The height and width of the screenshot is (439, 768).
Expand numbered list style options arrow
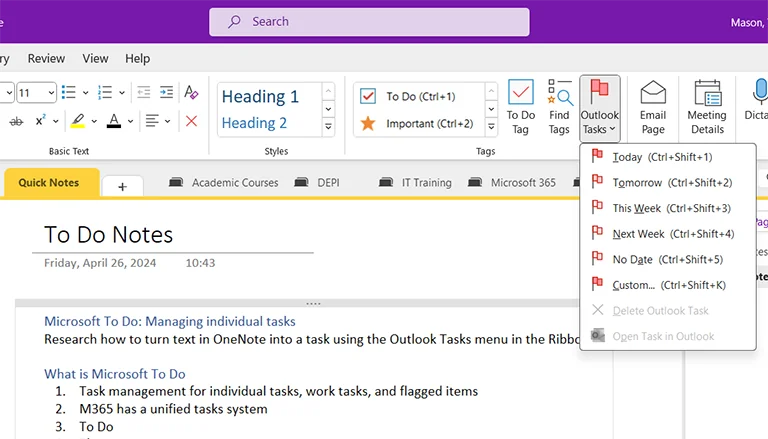click(x=122, y=92)
